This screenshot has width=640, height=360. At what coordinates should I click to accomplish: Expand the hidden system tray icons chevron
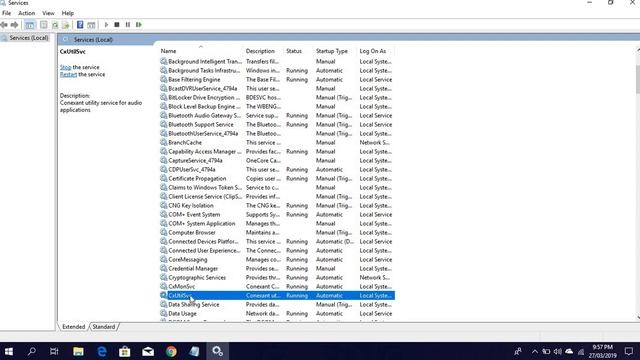[535, 351]
